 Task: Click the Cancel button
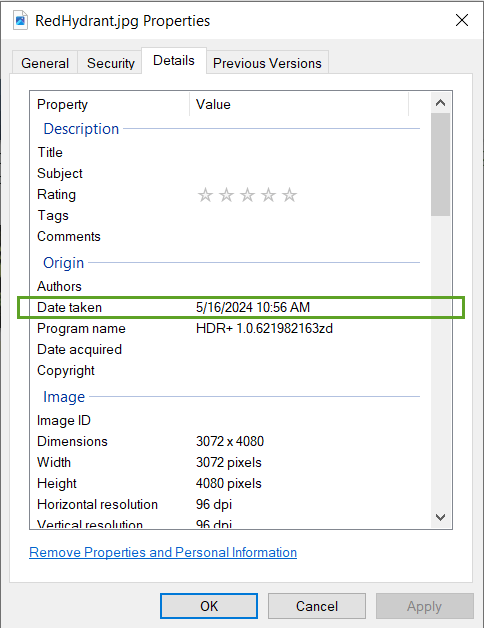(317, 606)
